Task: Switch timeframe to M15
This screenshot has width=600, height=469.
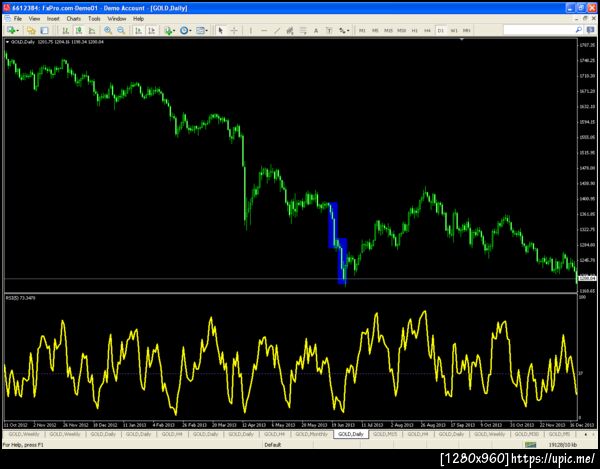Action: point(388,30)
